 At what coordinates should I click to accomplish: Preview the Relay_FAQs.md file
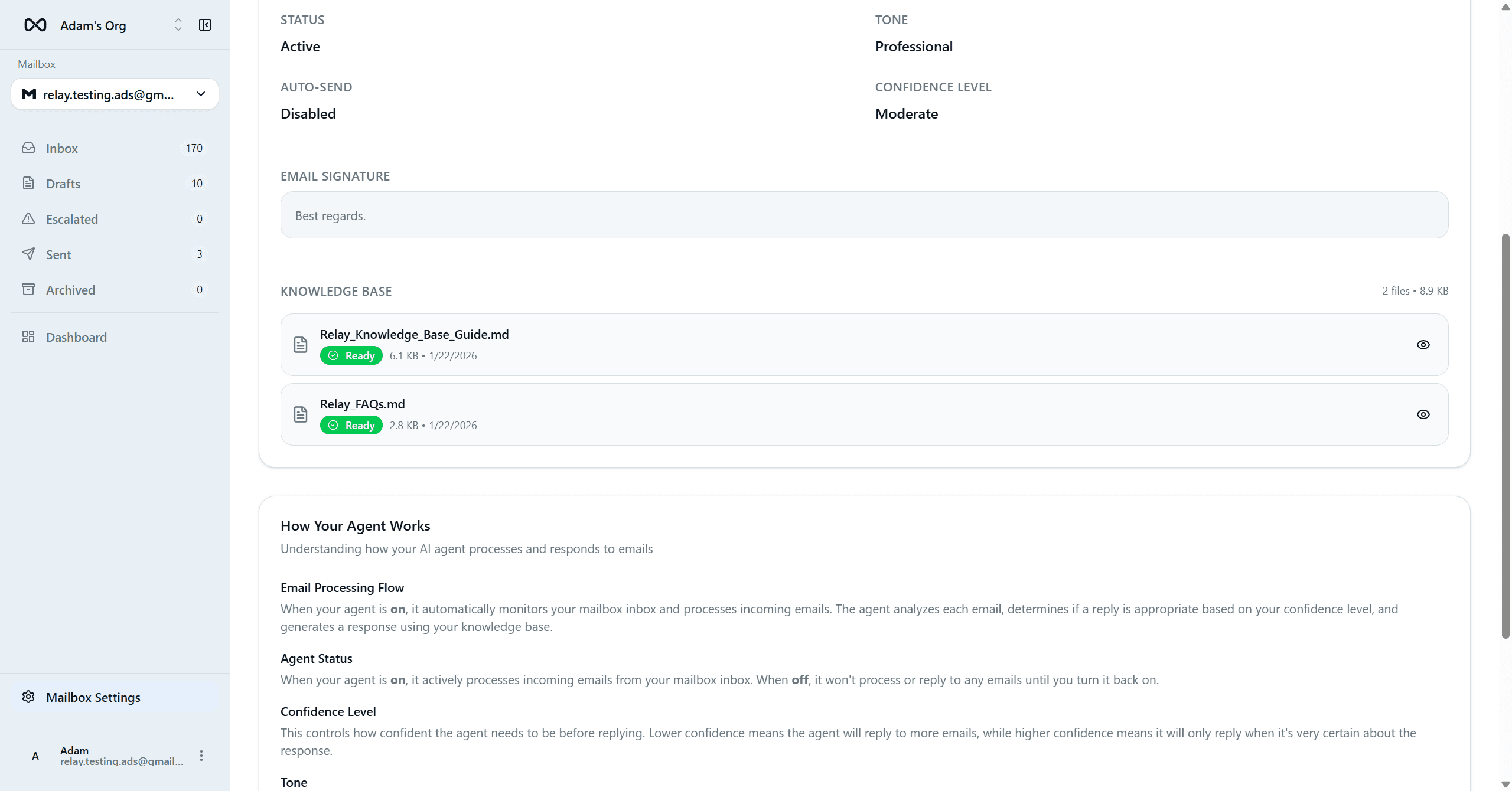pos(1423,414)
